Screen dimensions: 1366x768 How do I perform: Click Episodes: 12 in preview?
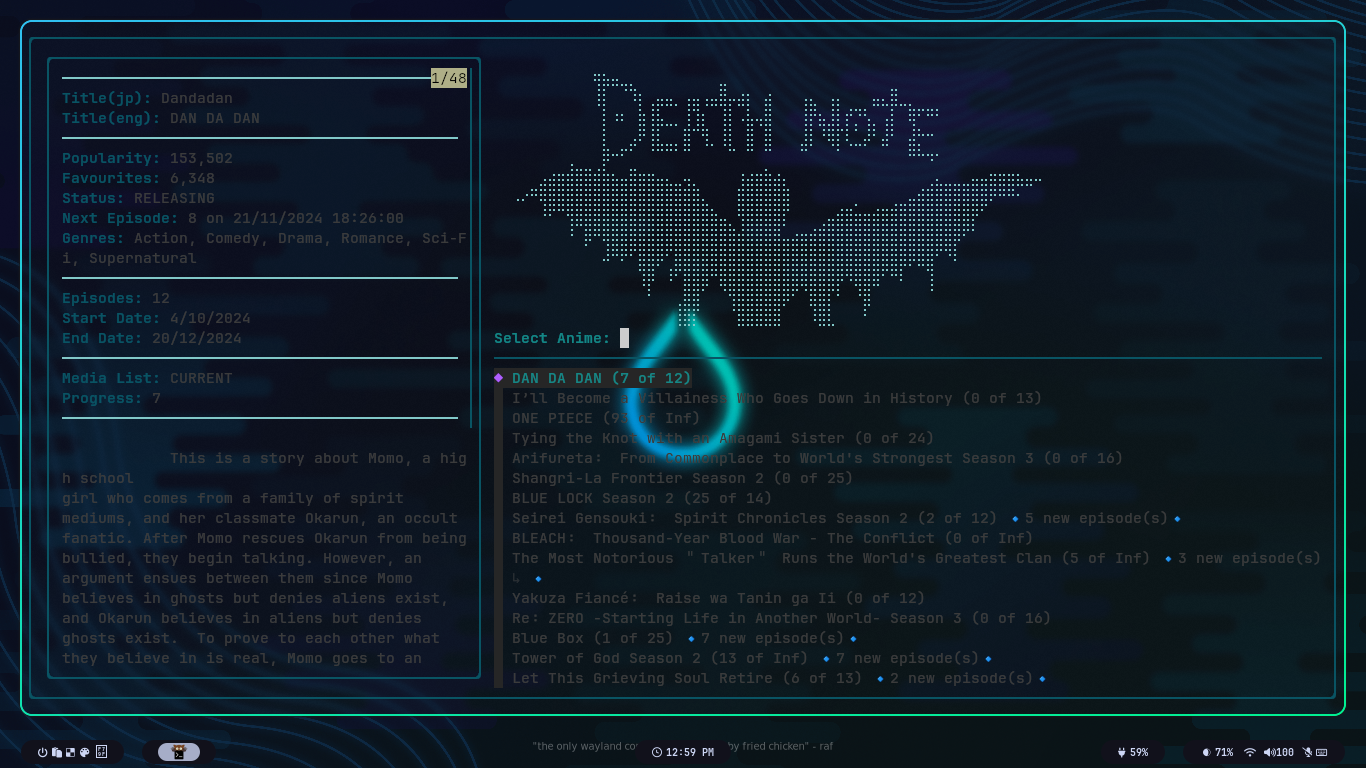click(x=116, y=298)
